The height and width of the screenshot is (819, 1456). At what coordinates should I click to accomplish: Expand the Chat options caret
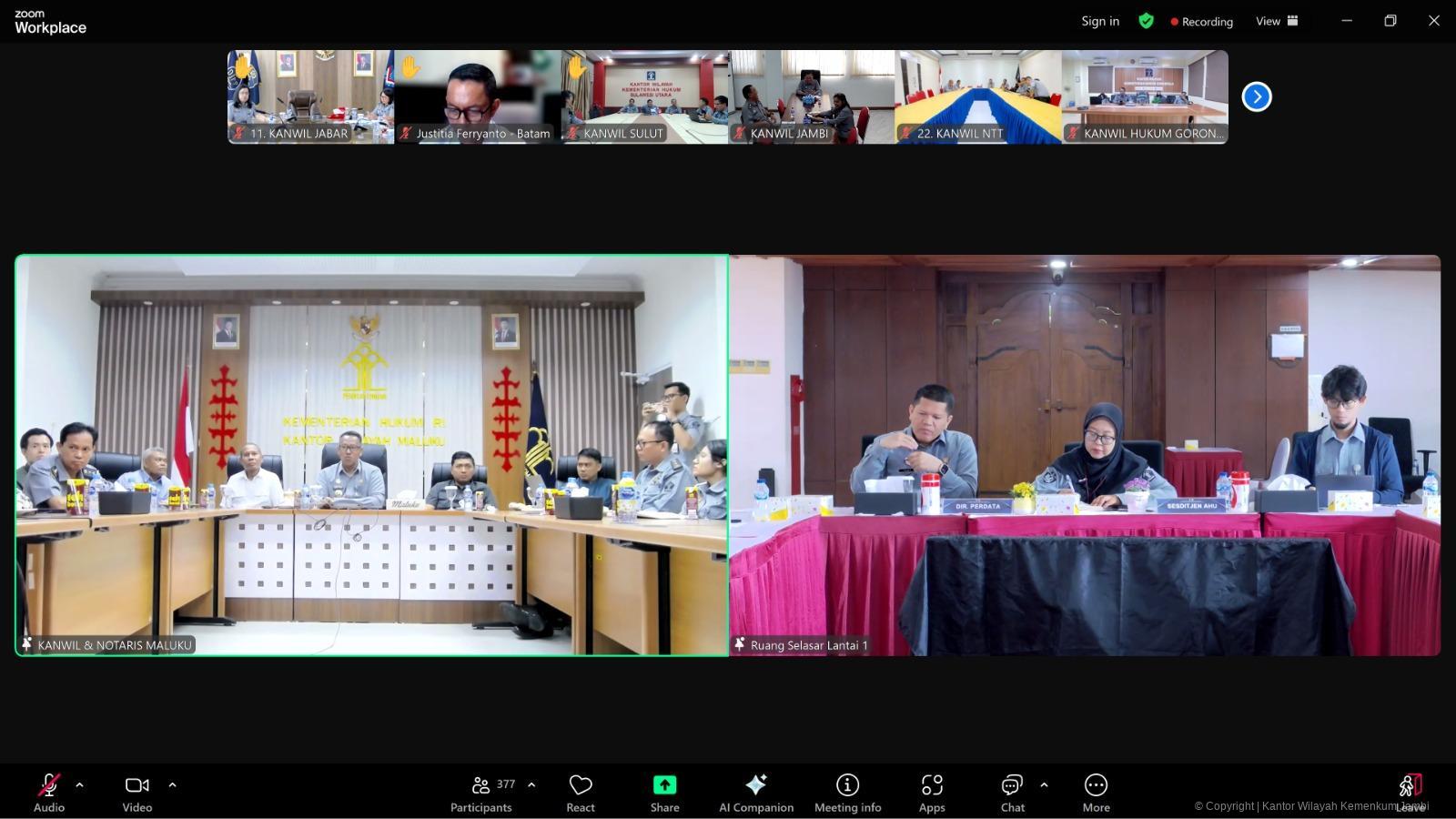[1044, 784]
